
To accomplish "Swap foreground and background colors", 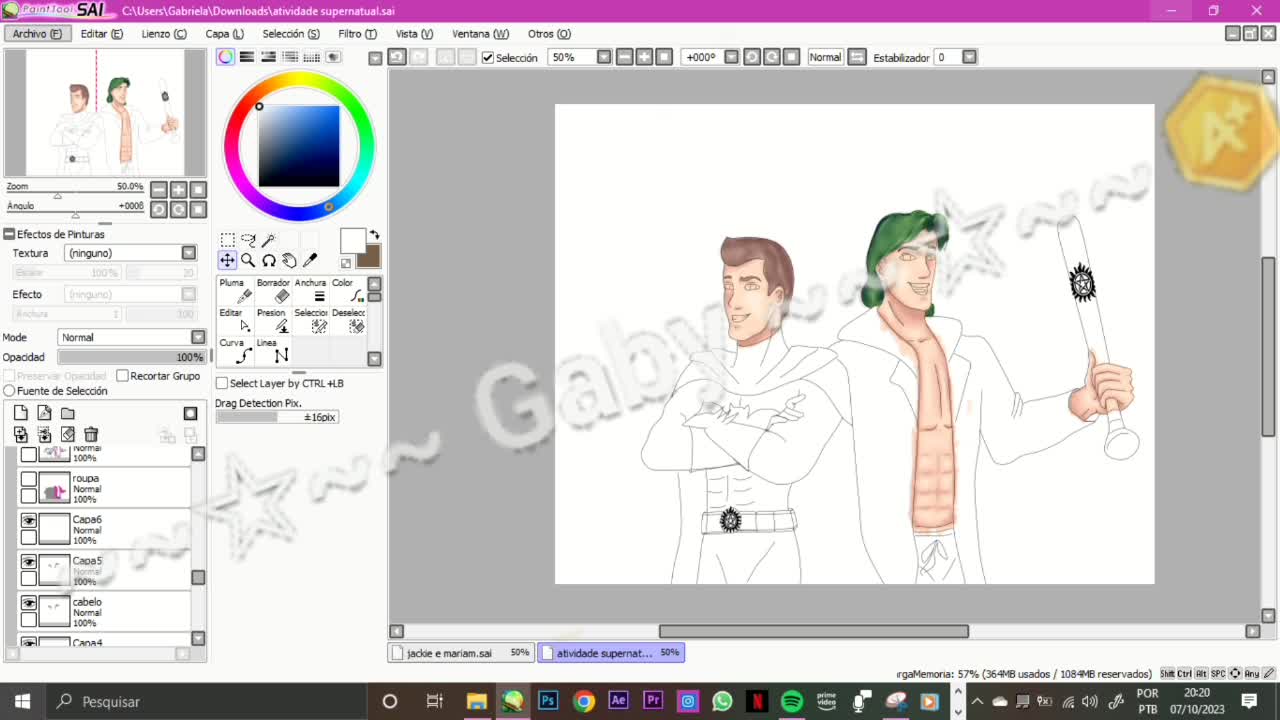I will pyautogui.click(x=374, y=235).
